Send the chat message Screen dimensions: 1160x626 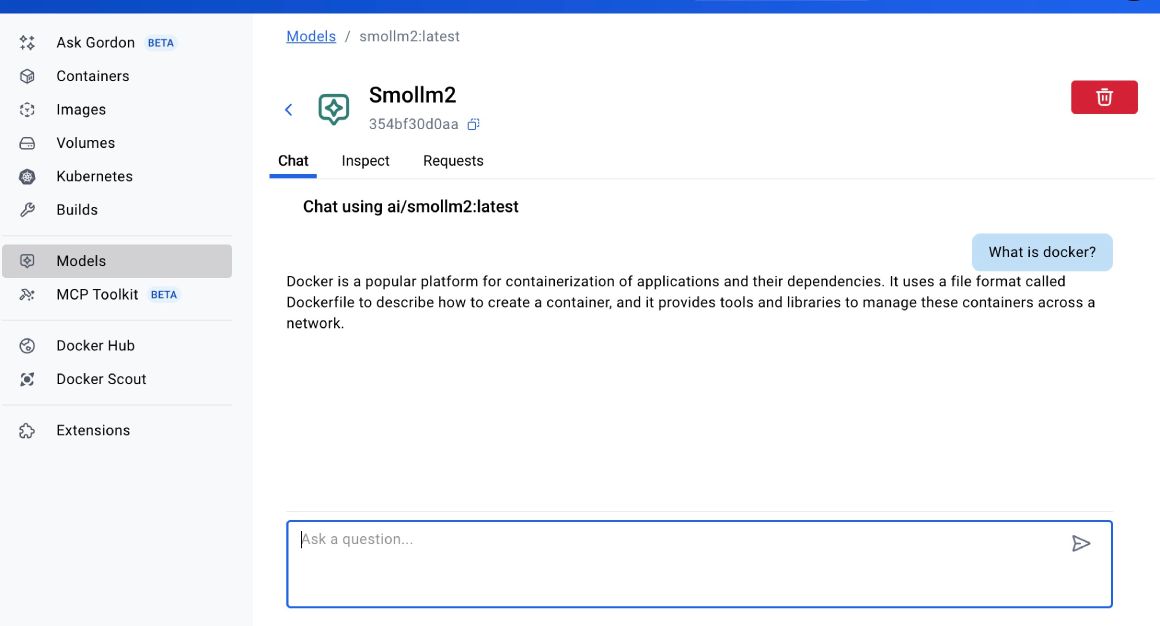click(1081, 543)
